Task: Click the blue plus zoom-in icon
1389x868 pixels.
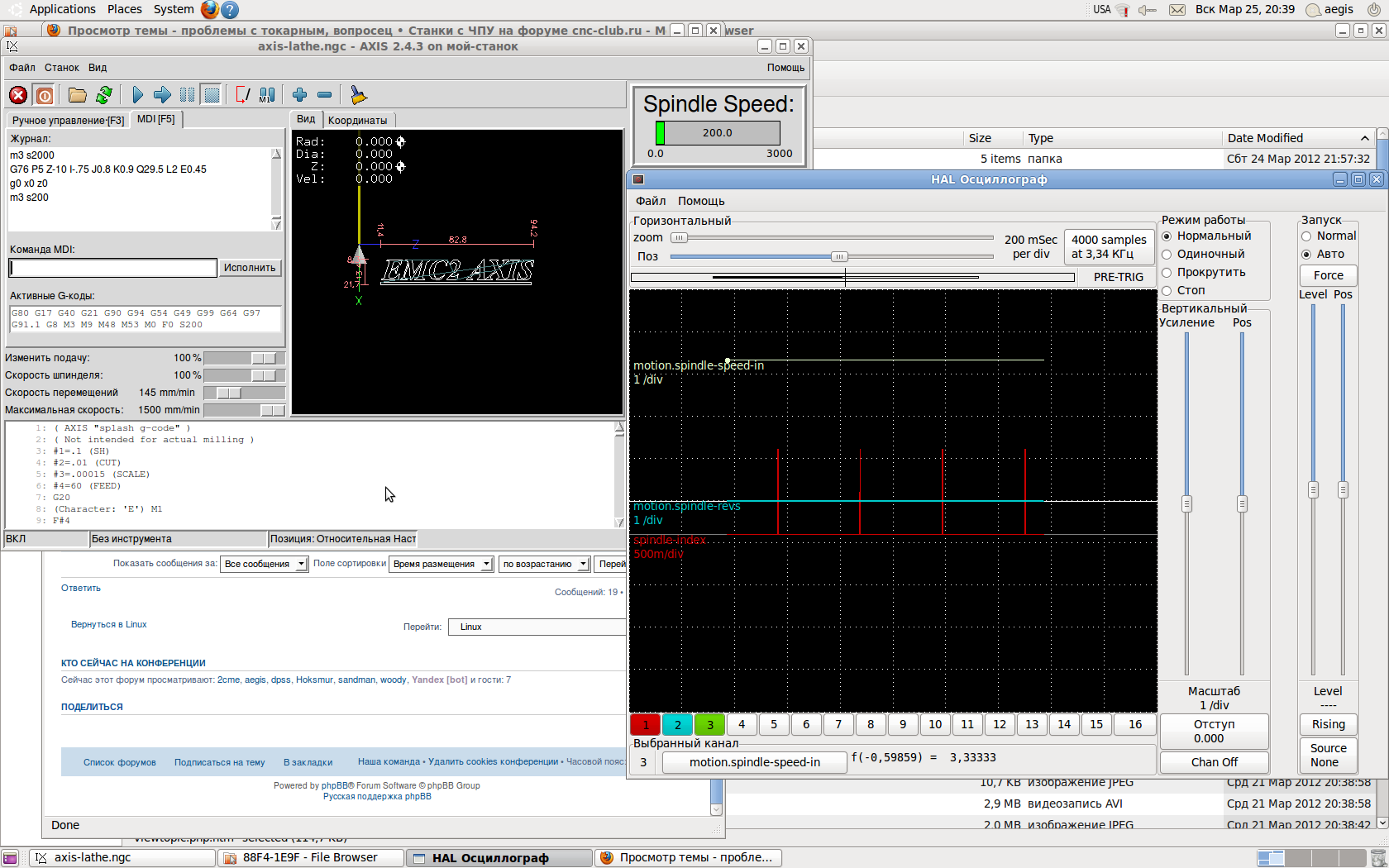Action: [299, 95]
